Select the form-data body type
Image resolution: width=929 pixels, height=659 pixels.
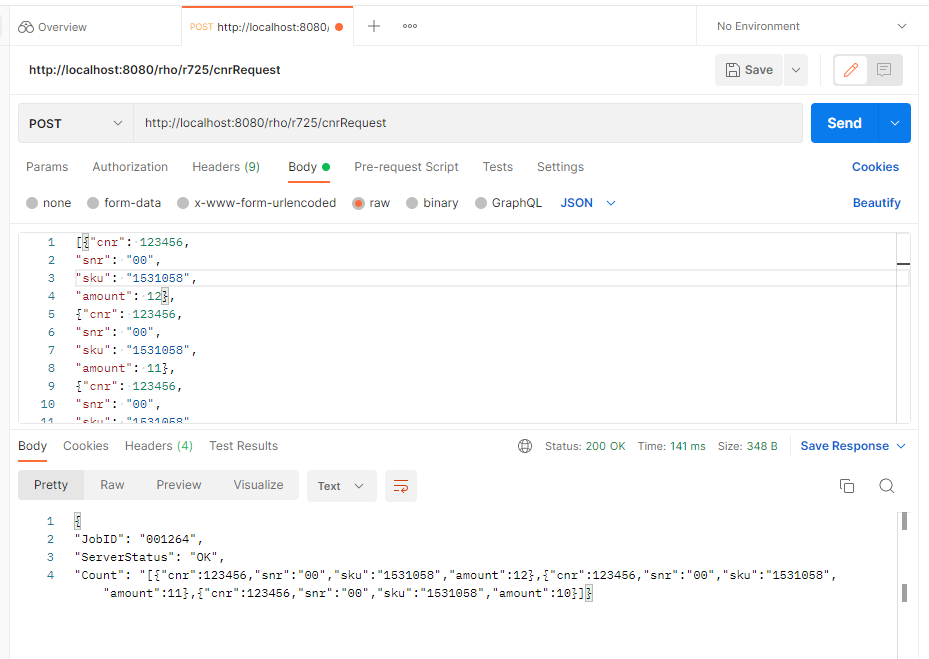(x=124, y=202)
